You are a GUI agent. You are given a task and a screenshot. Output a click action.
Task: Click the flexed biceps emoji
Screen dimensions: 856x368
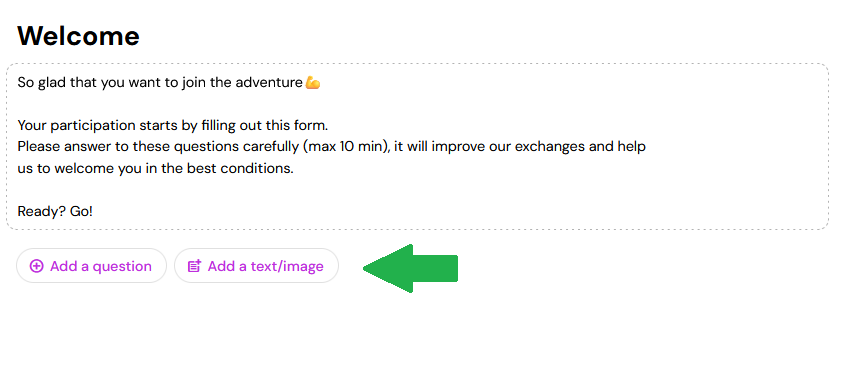[313, 83]
